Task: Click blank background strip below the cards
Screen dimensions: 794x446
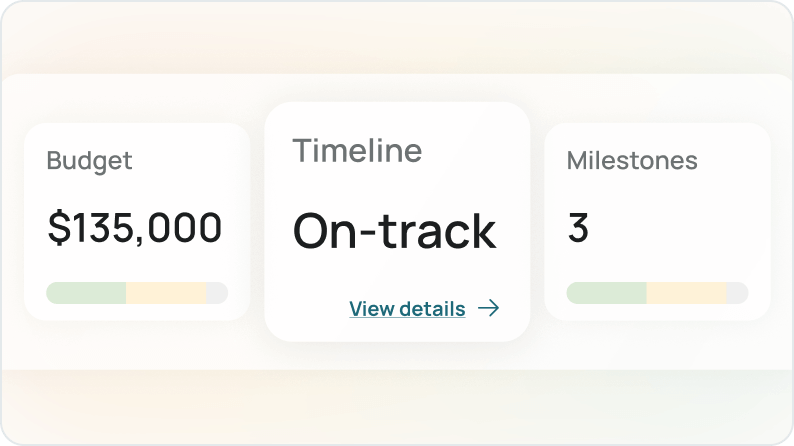Action: tap(397, 405)
